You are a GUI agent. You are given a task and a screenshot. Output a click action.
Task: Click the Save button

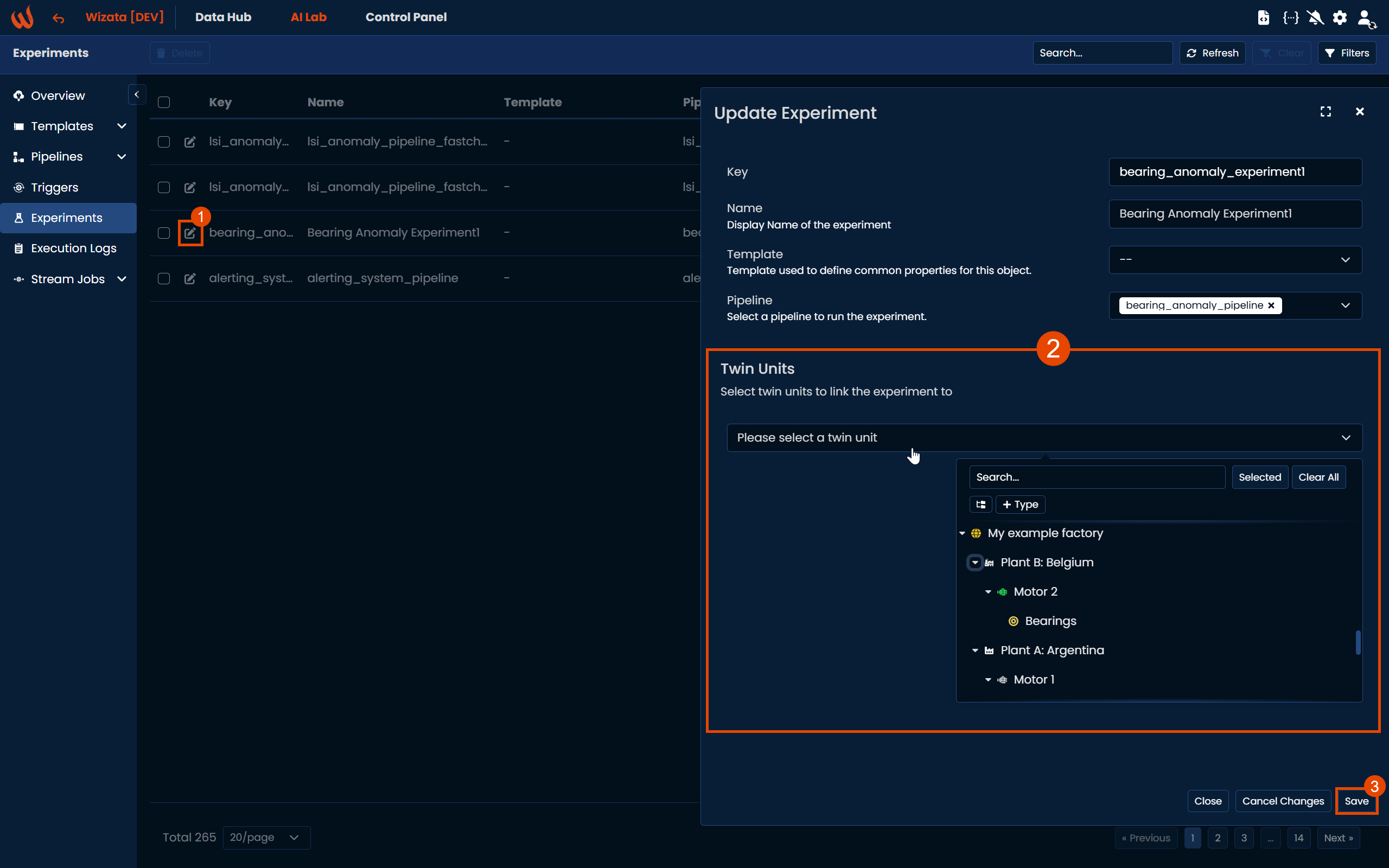point(1356,801)
